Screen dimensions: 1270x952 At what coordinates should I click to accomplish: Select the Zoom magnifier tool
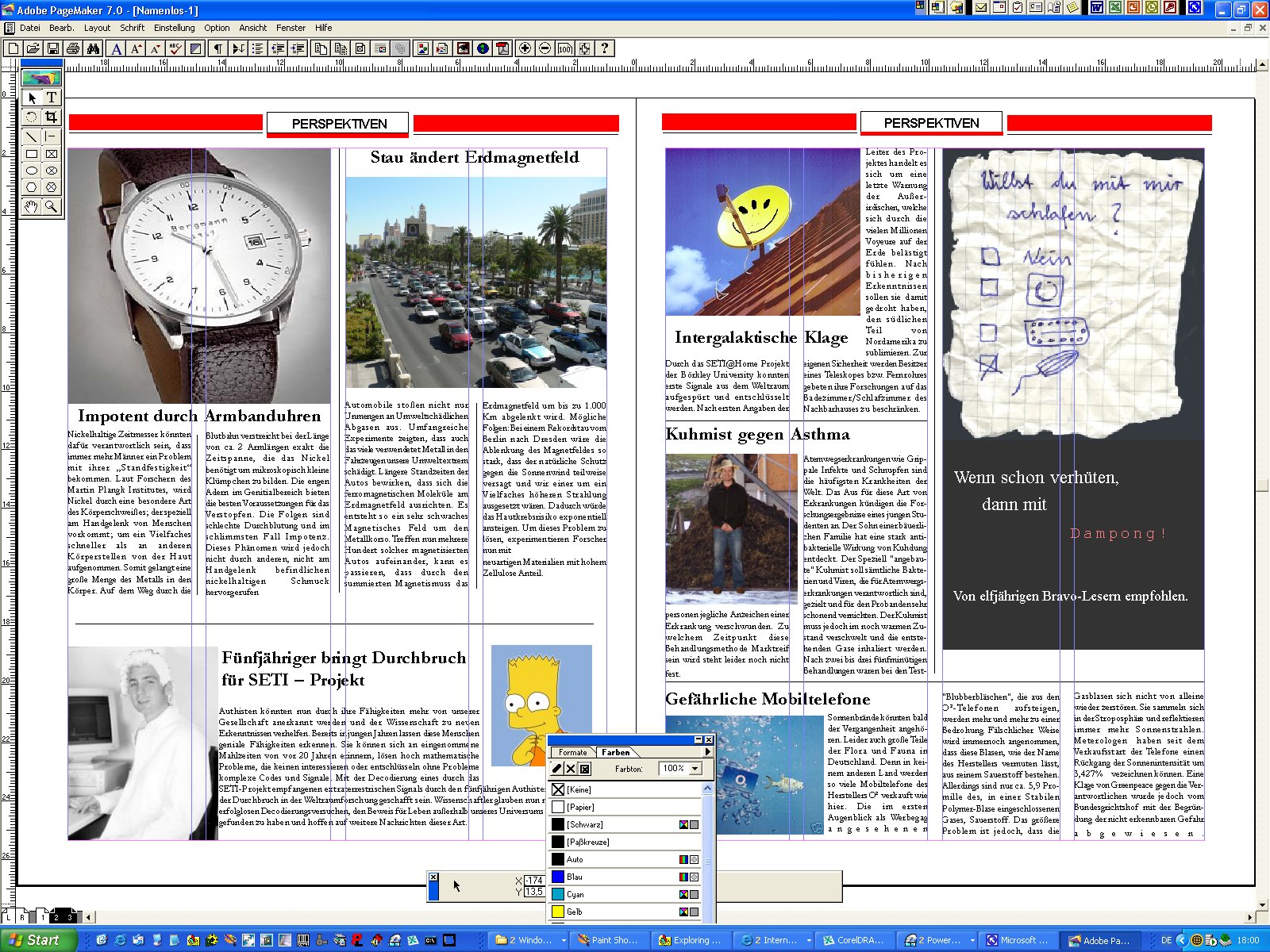[x=52, y=207]
